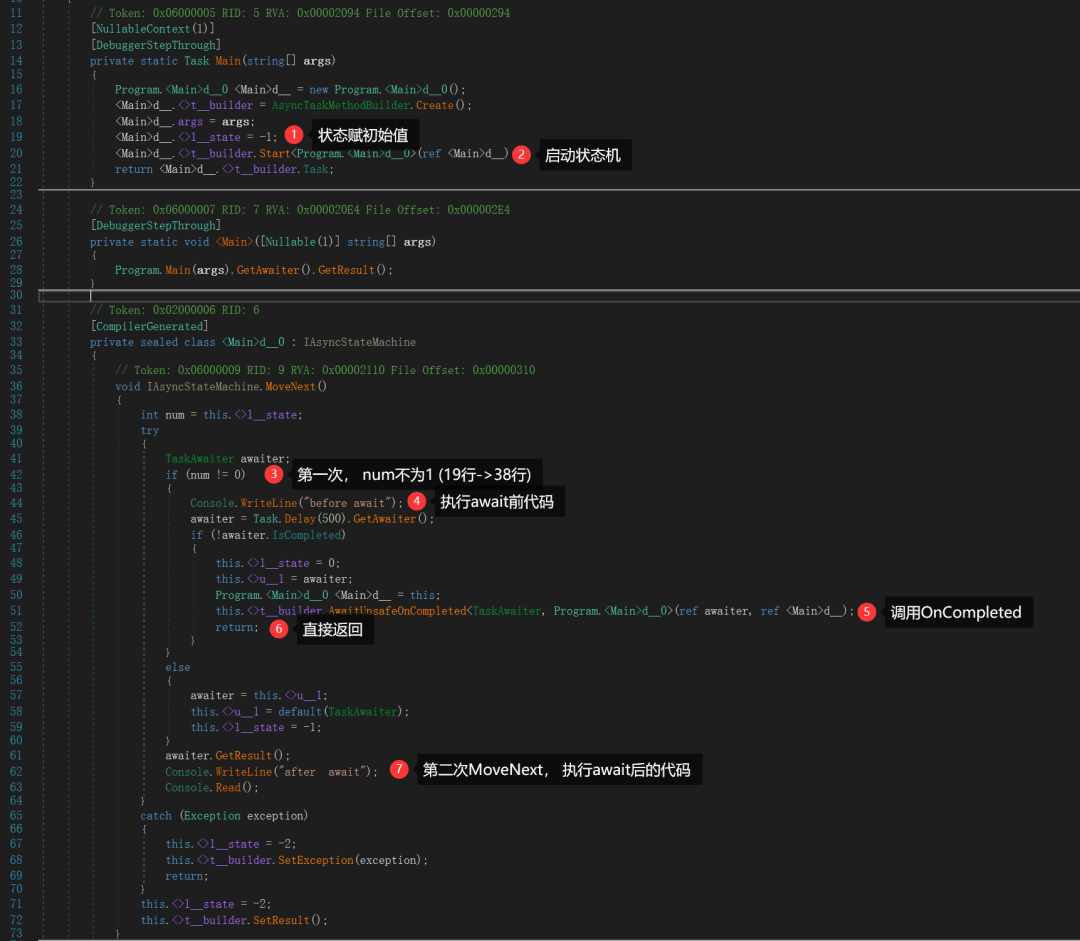Click MoveNext method name on line 36
This screenshot has width=1080, height=941.
pos(290,386)
